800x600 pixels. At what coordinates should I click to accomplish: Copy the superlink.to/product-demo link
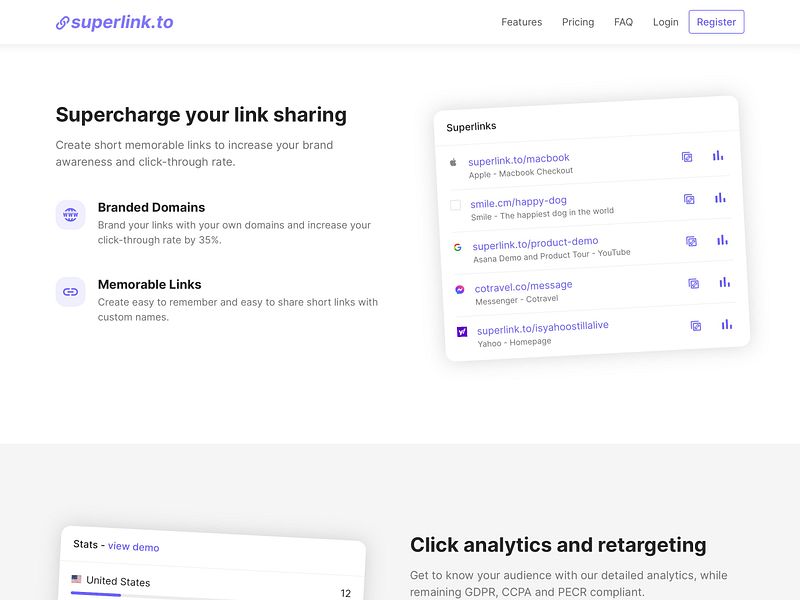(x=691, y=241)
